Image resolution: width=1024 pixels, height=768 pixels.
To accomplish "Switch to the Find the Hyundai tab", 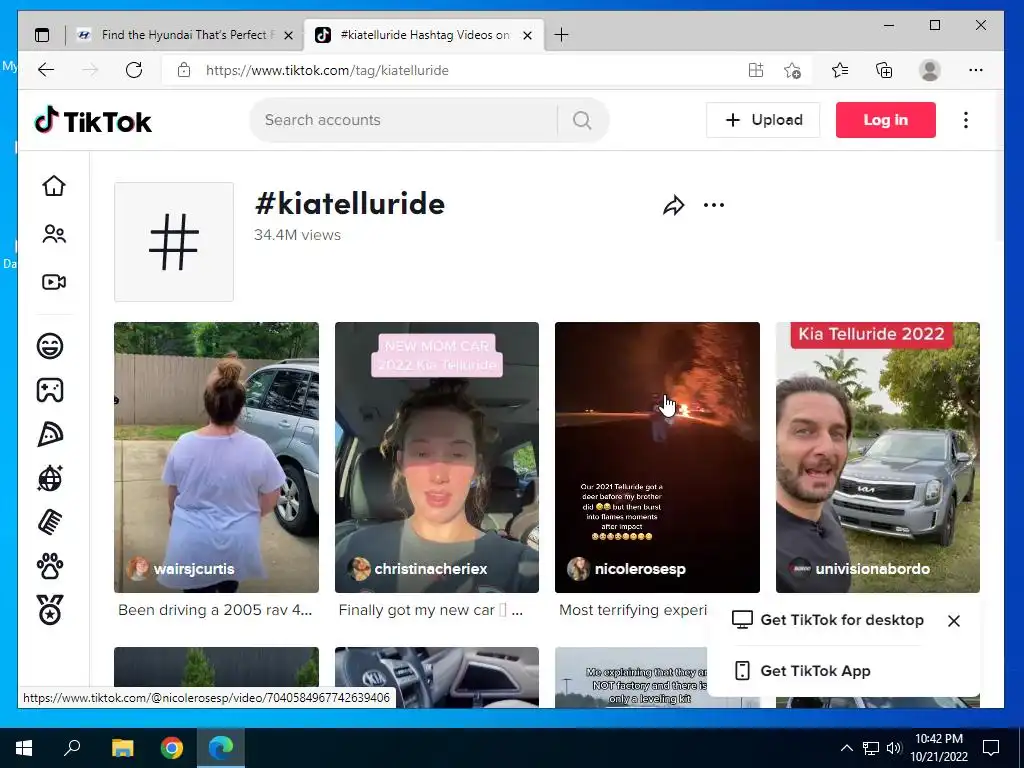I will [x=185, y=35].
